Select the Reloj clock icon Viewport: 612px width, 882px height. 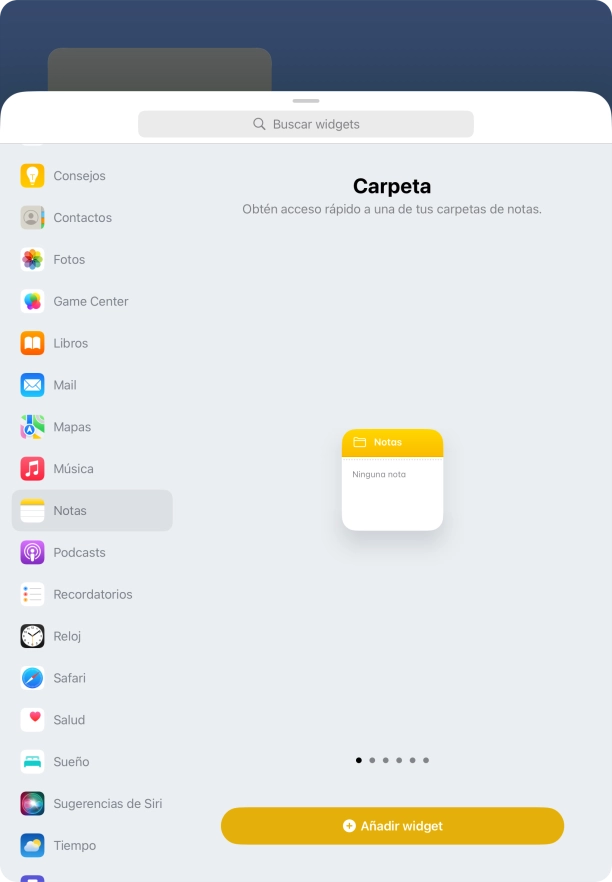(x=32, y=636)
